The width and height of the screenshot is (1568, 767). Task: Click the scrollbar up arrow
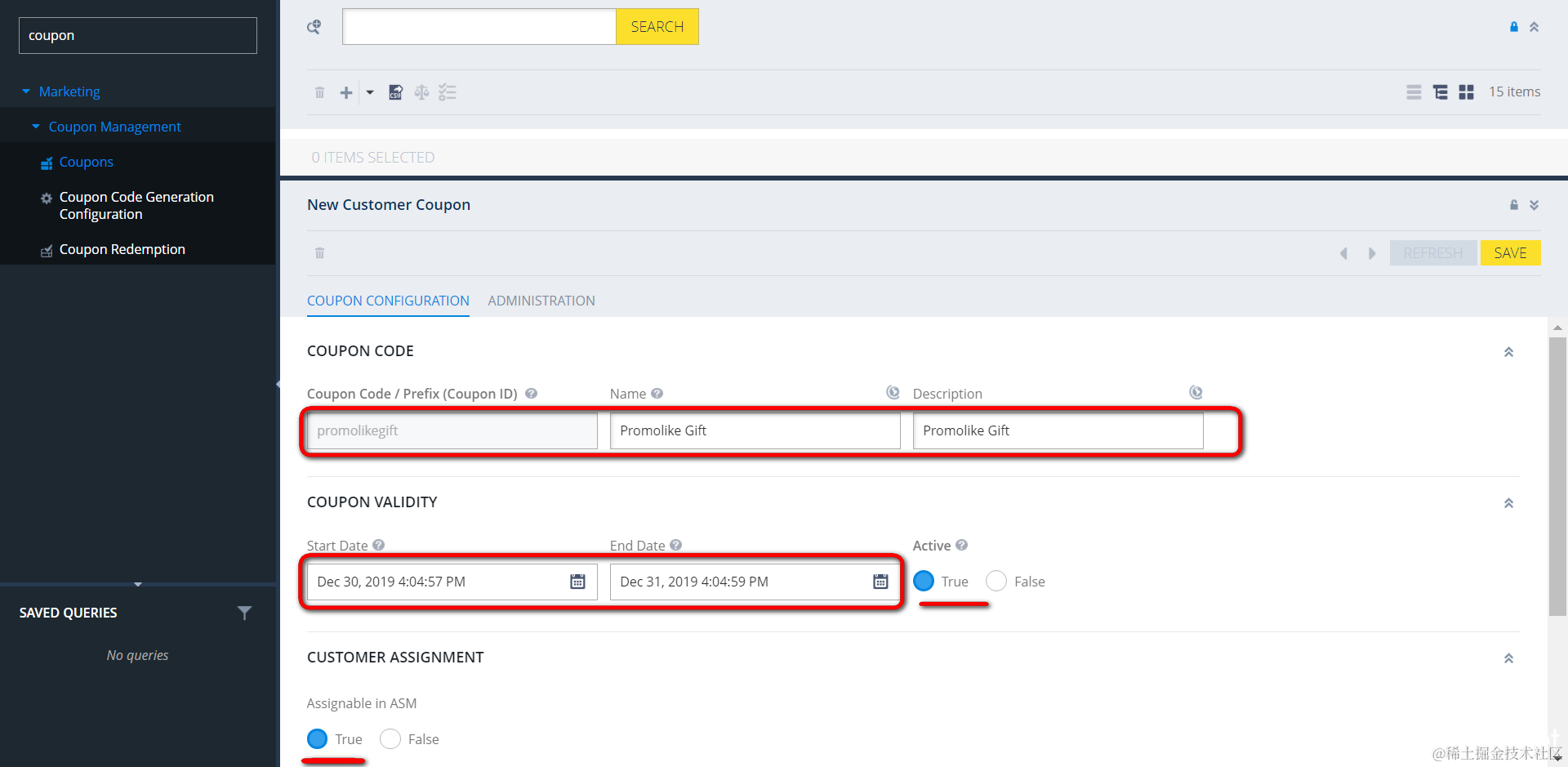click(x=1557, y=328)
